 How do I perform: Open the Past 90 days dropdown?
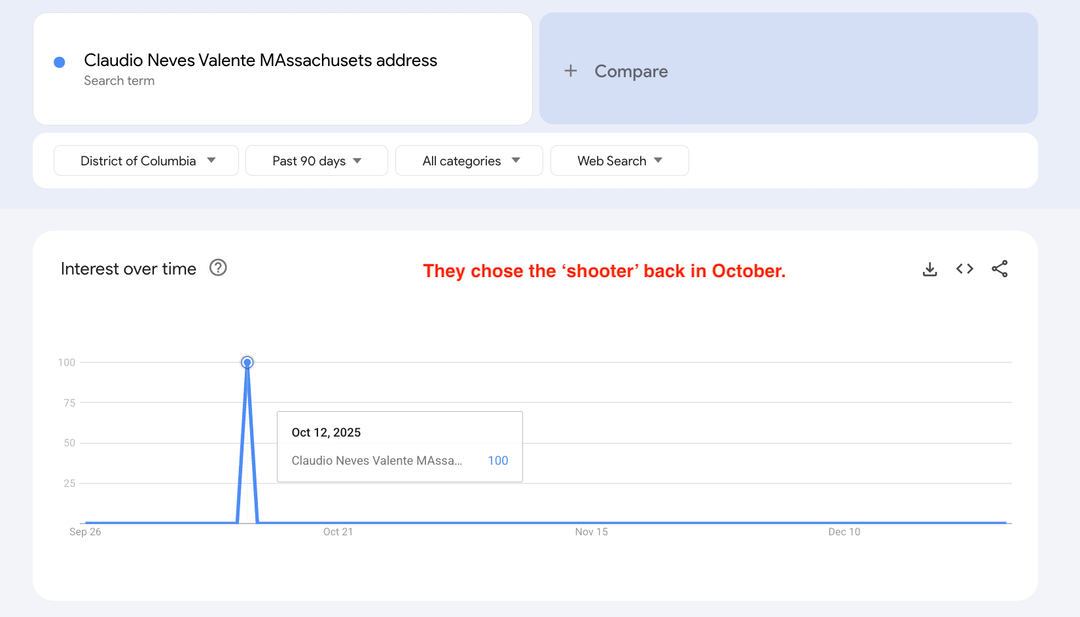click(x=316, y=160)
